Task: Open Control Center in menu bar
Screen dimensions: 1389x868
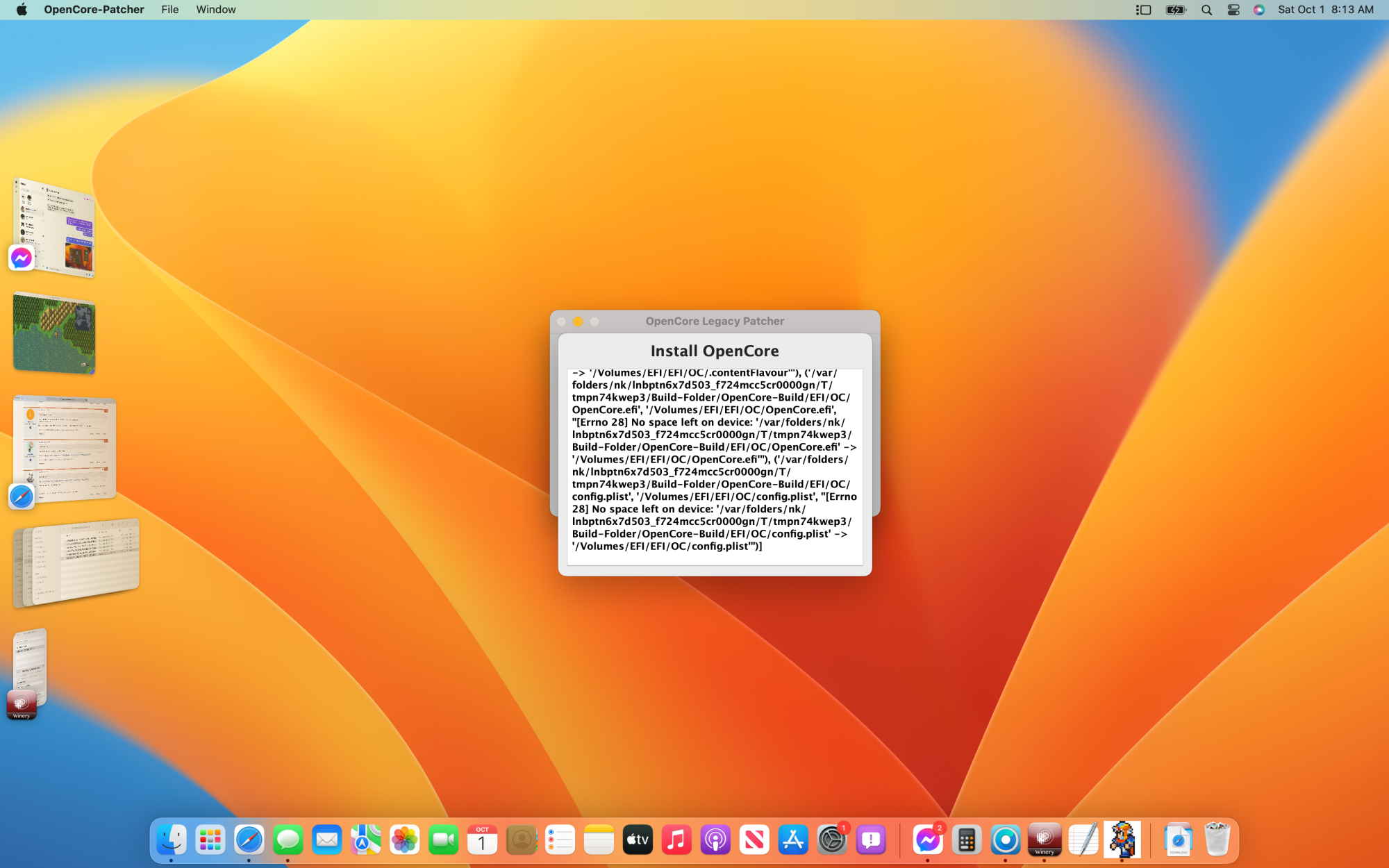Action: (x=1233, y=10)
